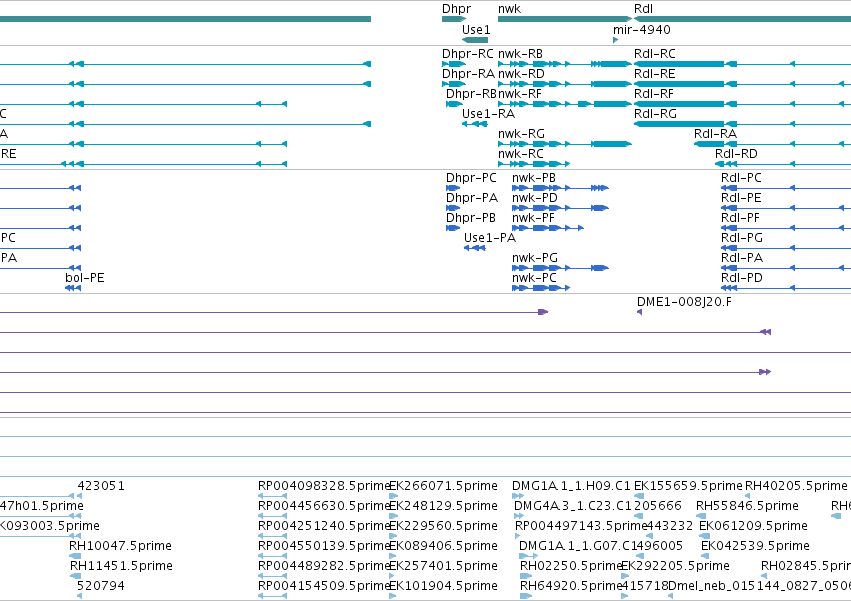The height and width of the screenshot is (601, 851).
Task: Select transcript Rdl-RA
Action: pyautogui.click(x=773, y=144)
